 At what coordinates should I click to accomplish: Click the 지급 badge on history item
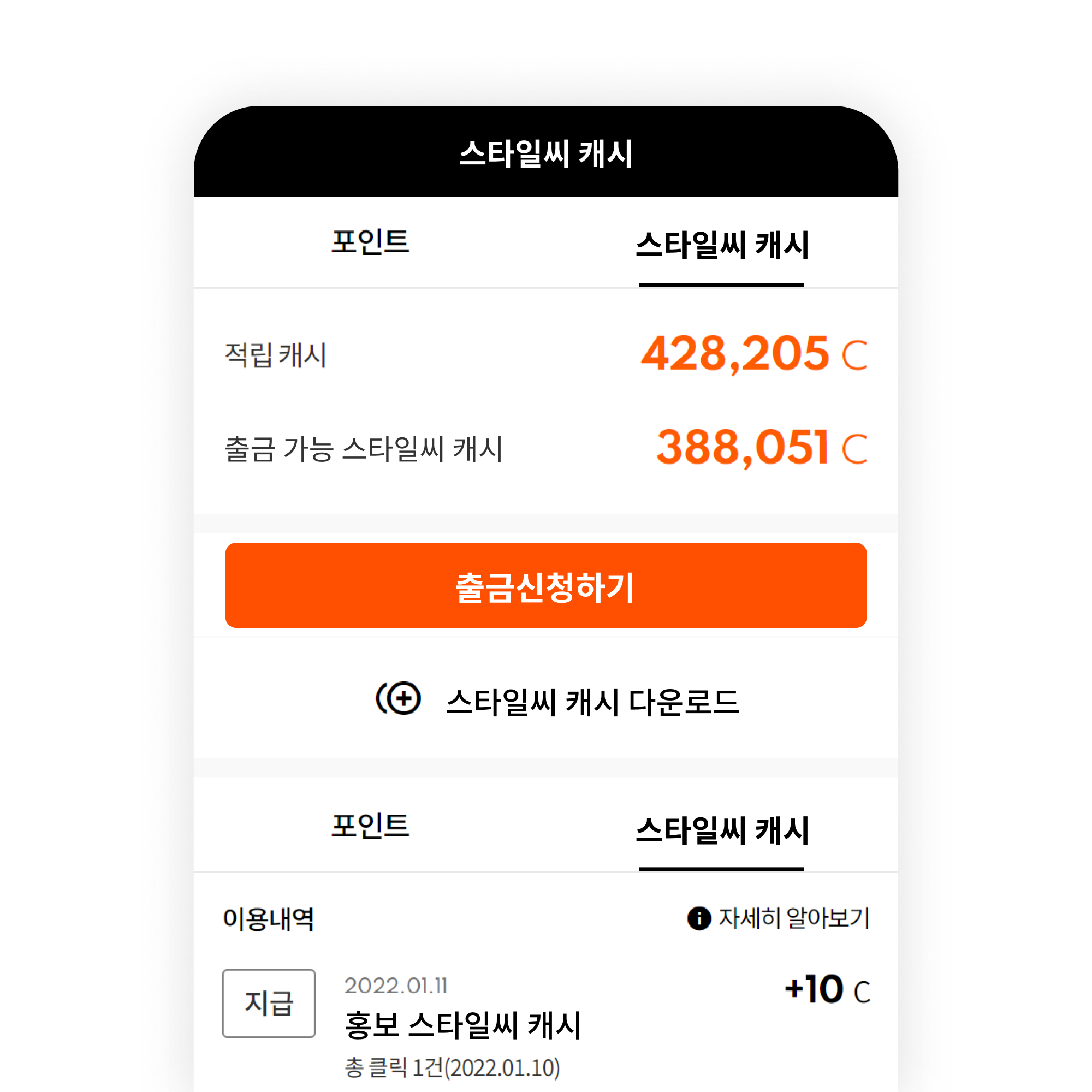(x=269, y=1003)
